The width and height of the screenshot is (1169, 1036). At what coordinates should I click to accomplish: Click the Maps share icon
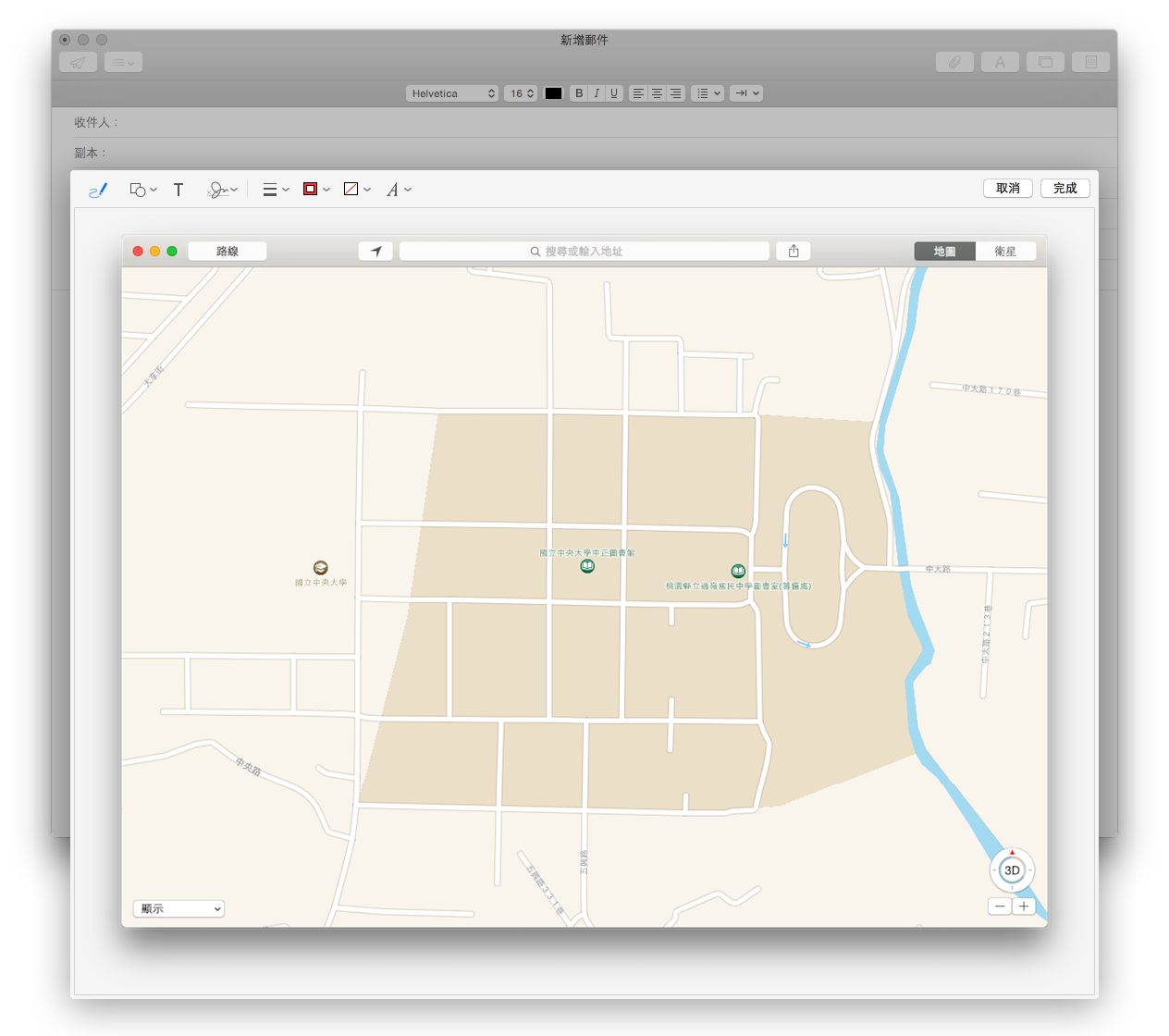coord(794,251)
